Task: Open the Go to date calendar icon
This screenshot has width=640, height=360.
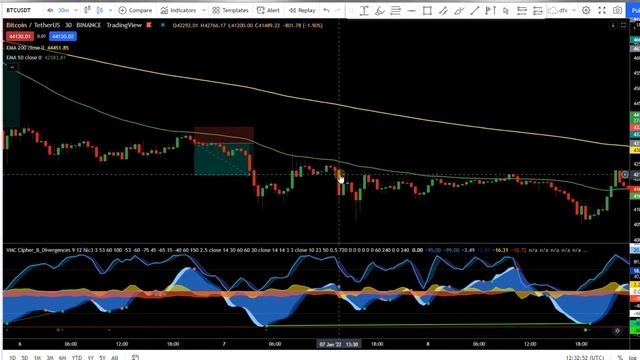Action: pyautogui.click(x=136, y=358)
